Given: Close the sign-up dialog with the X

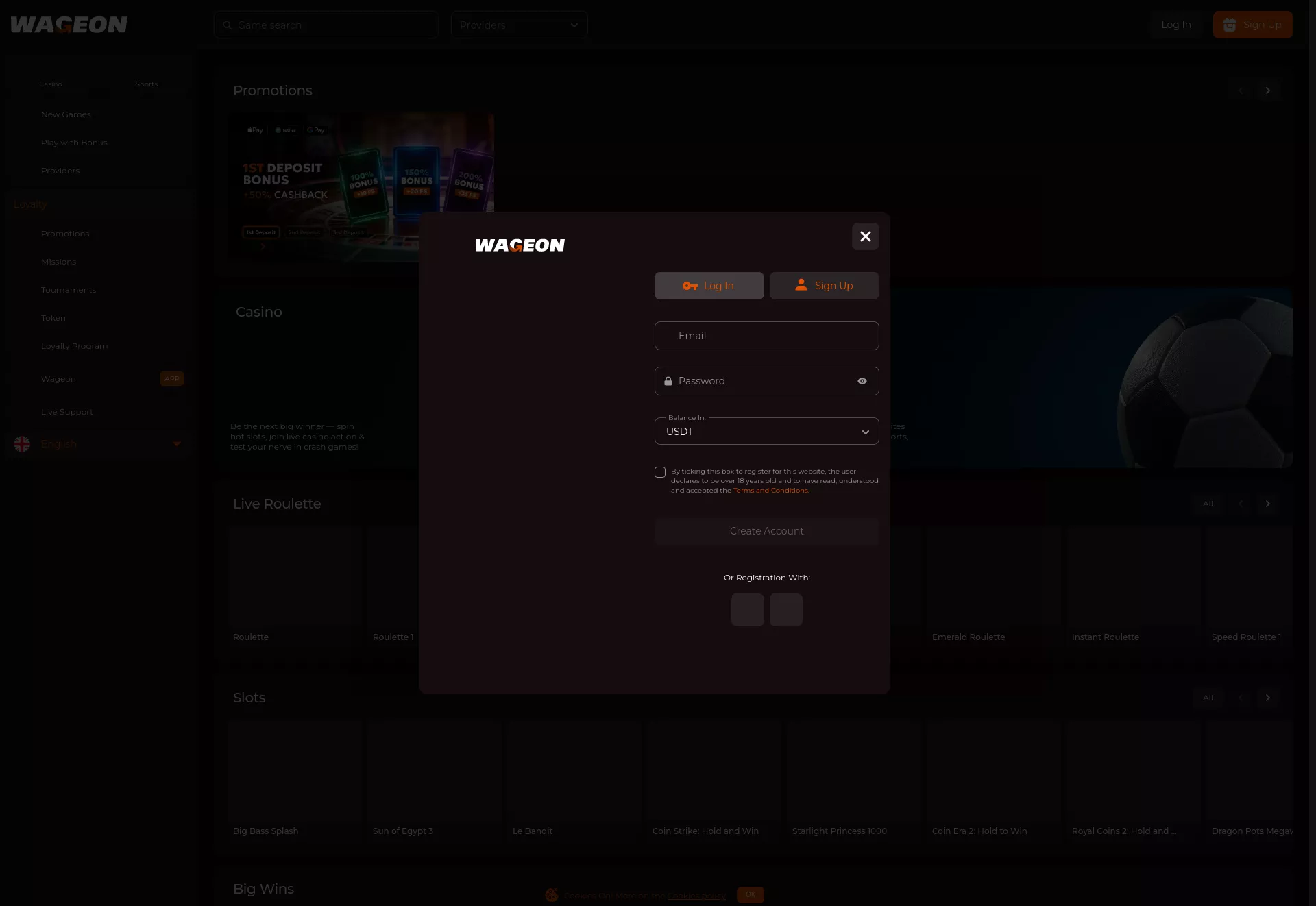Looking at the screenshot, I should (865, 236).
